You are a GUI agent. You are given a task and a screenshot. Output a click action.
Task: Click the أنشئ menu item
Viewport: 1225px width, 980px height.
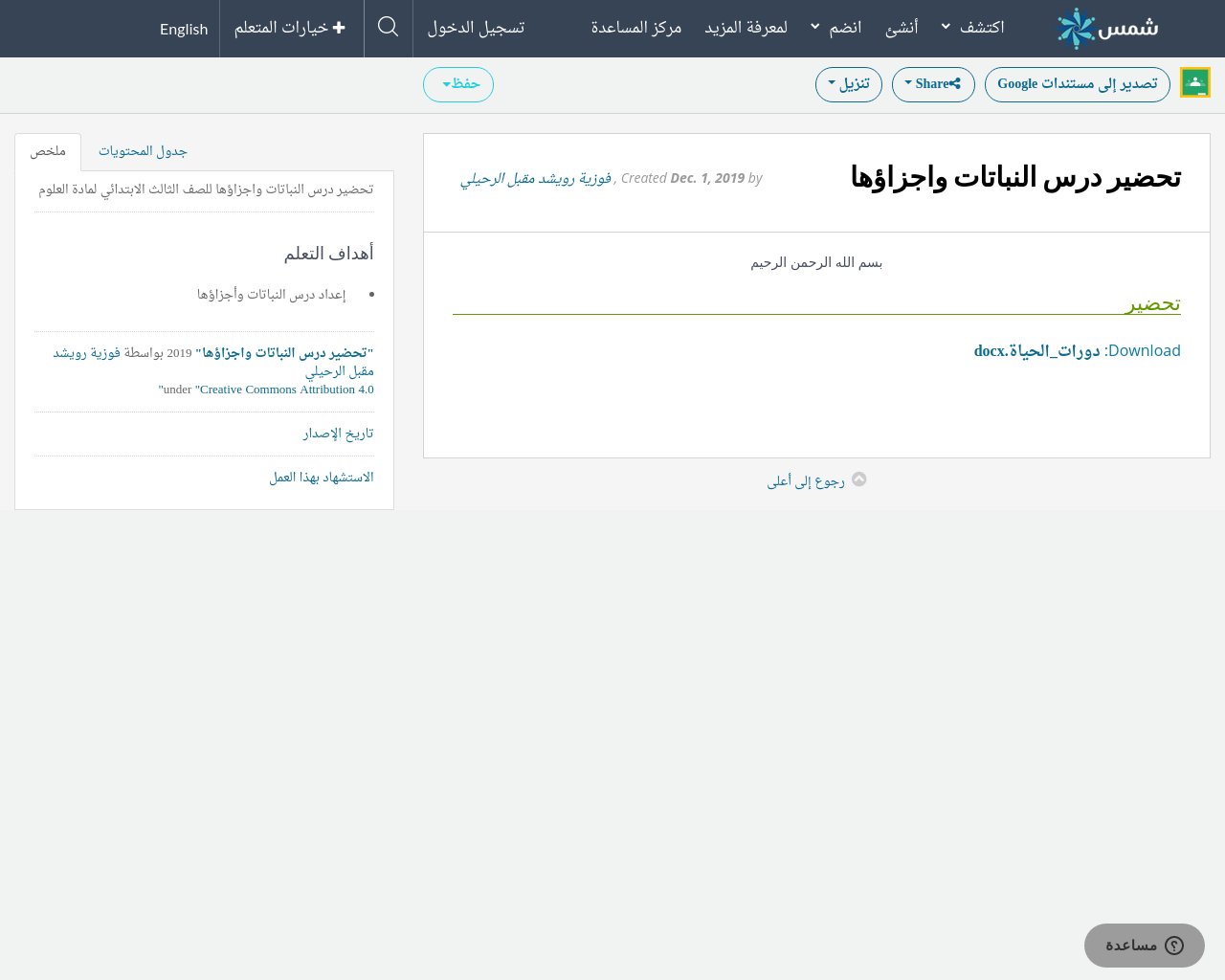click(x=902, y=28)
